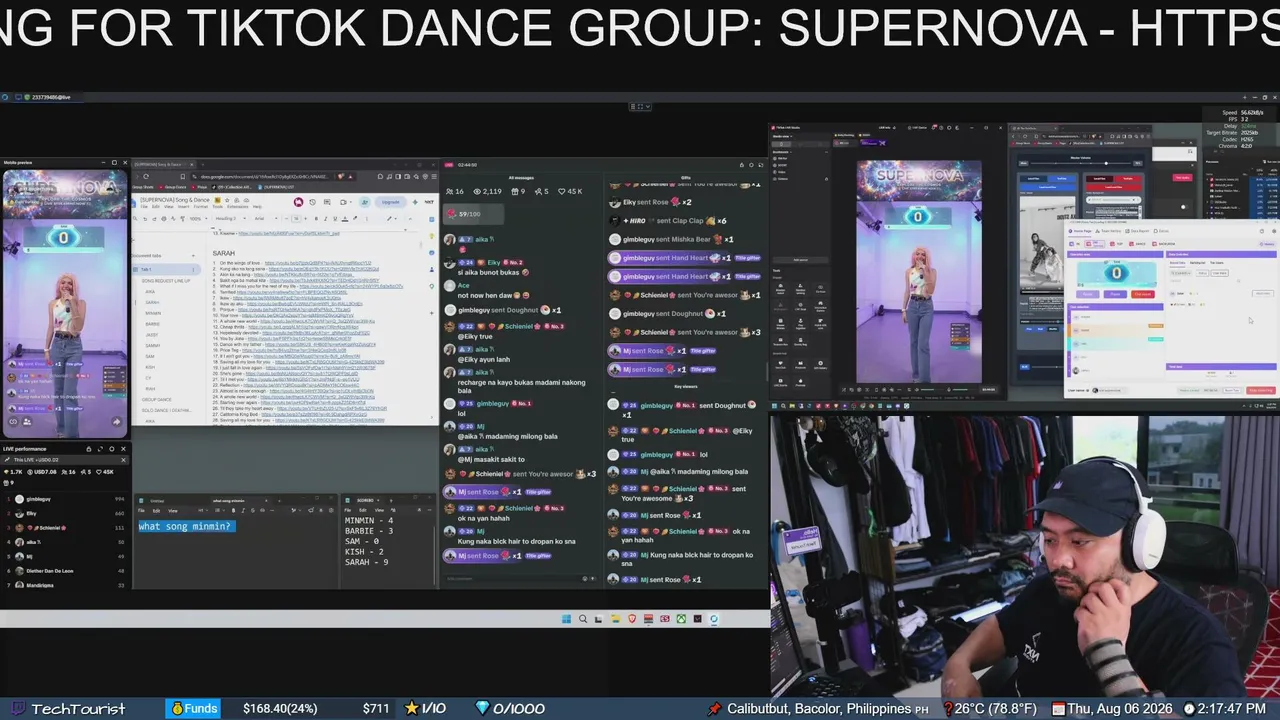This screenshot has height=720, width=1280.
Task: Reload the Google Docs browser page
Action: coord(146,177)
